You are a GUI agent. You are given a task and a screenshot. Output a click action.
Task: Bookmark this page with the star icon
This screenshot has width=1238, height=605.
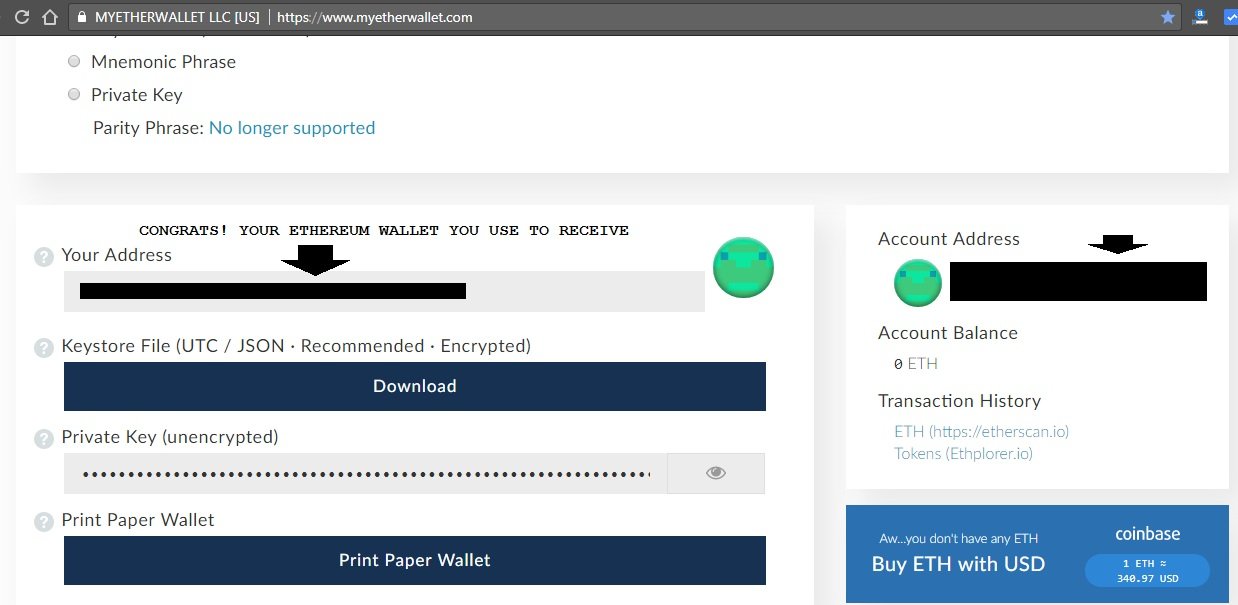1168,17
